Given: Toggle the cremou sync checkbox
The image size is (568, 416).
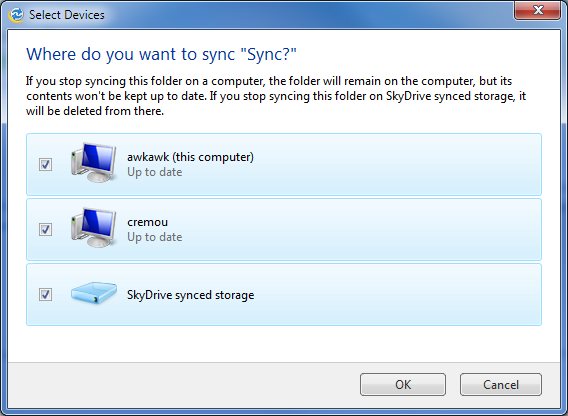Looking at the screenshot, I should point(45,229).
